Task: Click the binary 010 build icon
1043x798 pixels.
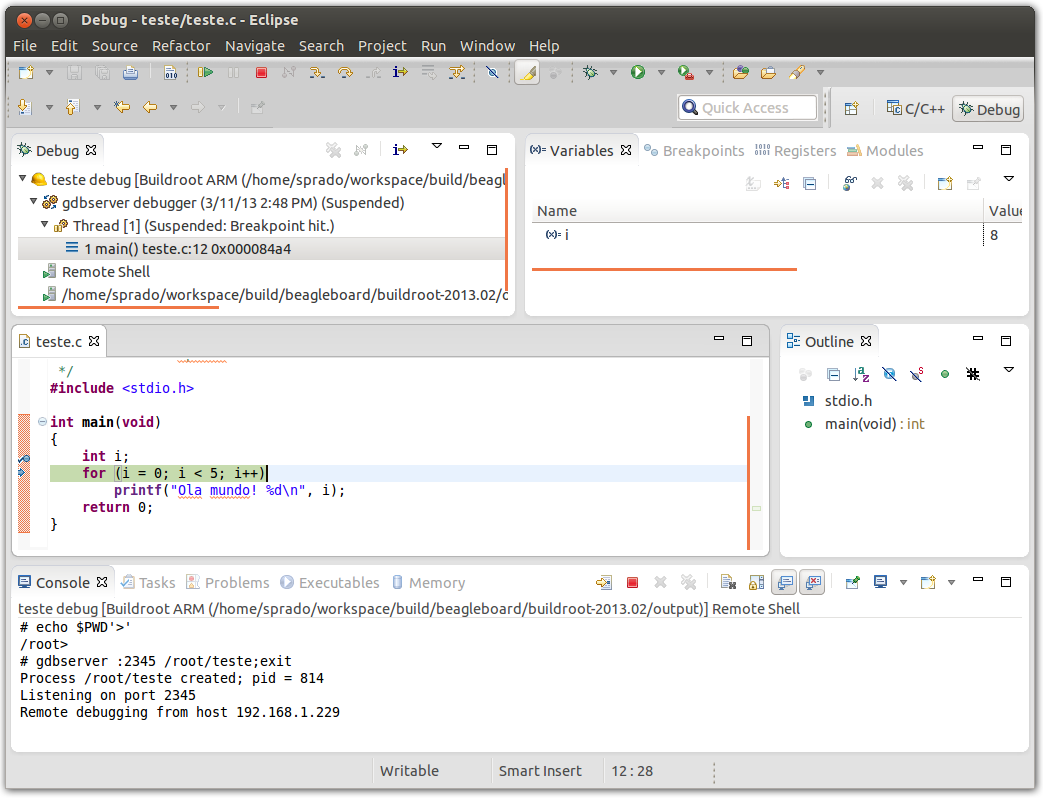Action: point(170,72)
